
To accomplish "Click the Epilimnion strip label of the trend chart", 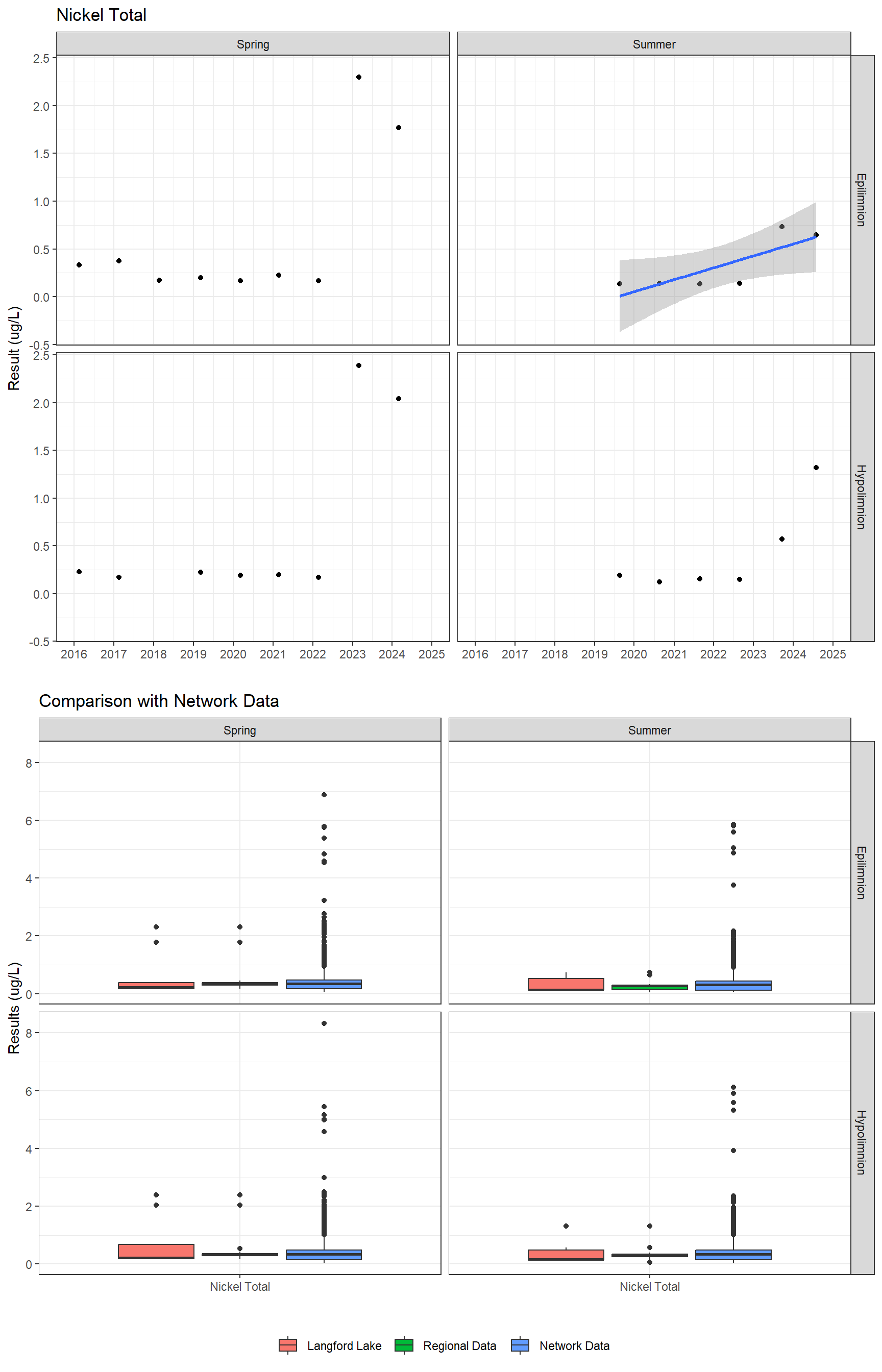I will coord(862,200).
